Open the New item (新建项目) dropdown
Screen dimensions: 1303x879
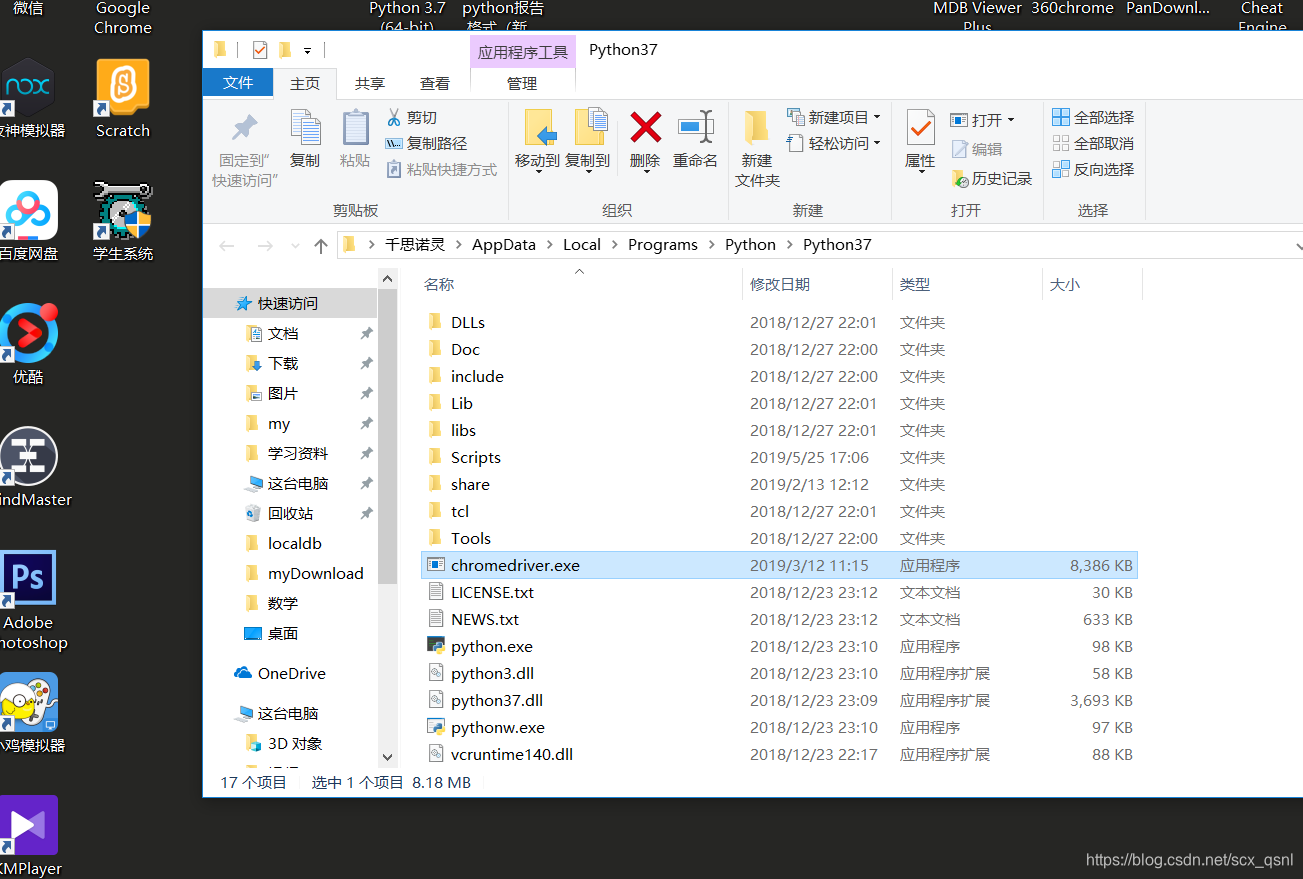pos(834,117)
